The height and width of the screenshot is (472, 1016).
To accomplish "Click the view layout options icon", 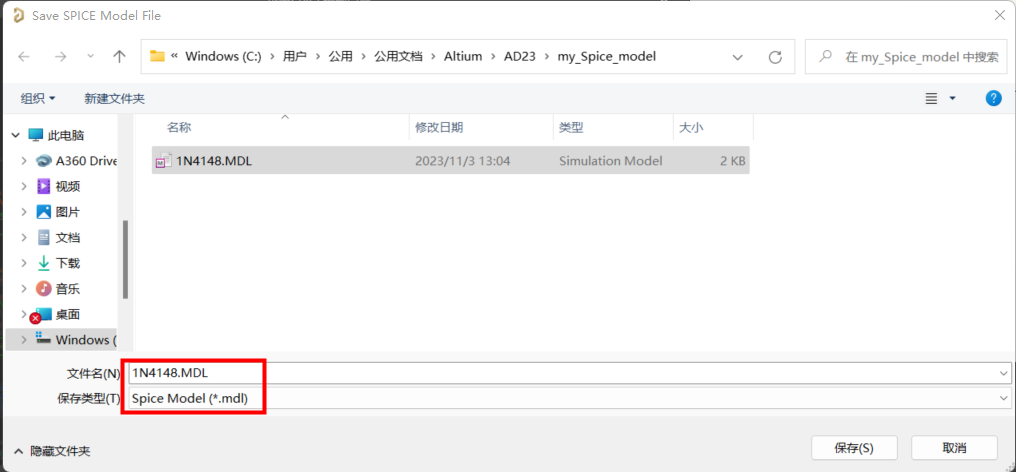I will pyautogui.click(x=932, y=98).
